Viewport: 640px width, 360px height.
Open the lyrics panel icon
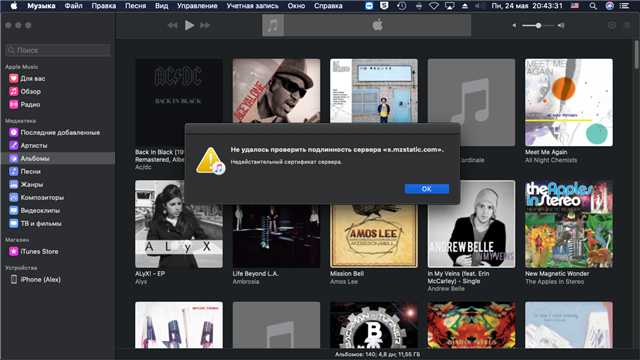(611, 25)
